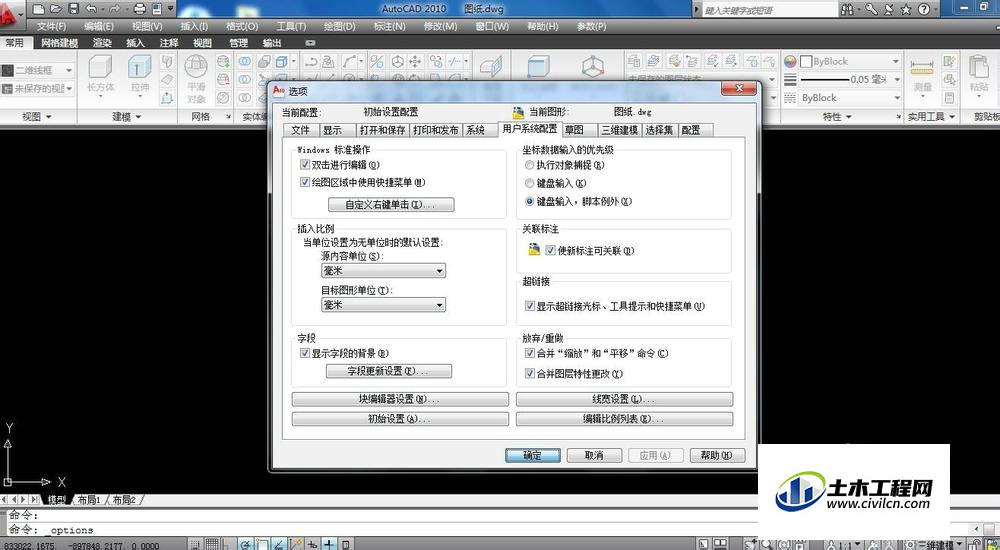Click the star favorites icon
The image size is (1000, 550).
(906, 10)
